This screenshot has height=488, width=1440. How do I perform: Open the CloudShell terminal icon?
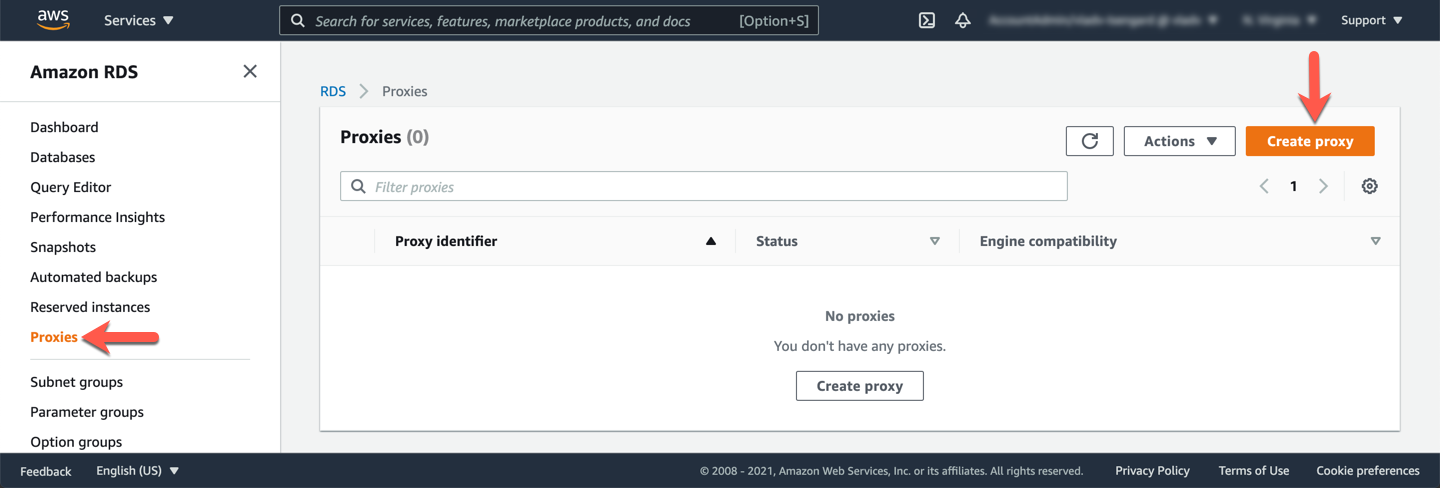pyautogui.click(x=927, y=20)
